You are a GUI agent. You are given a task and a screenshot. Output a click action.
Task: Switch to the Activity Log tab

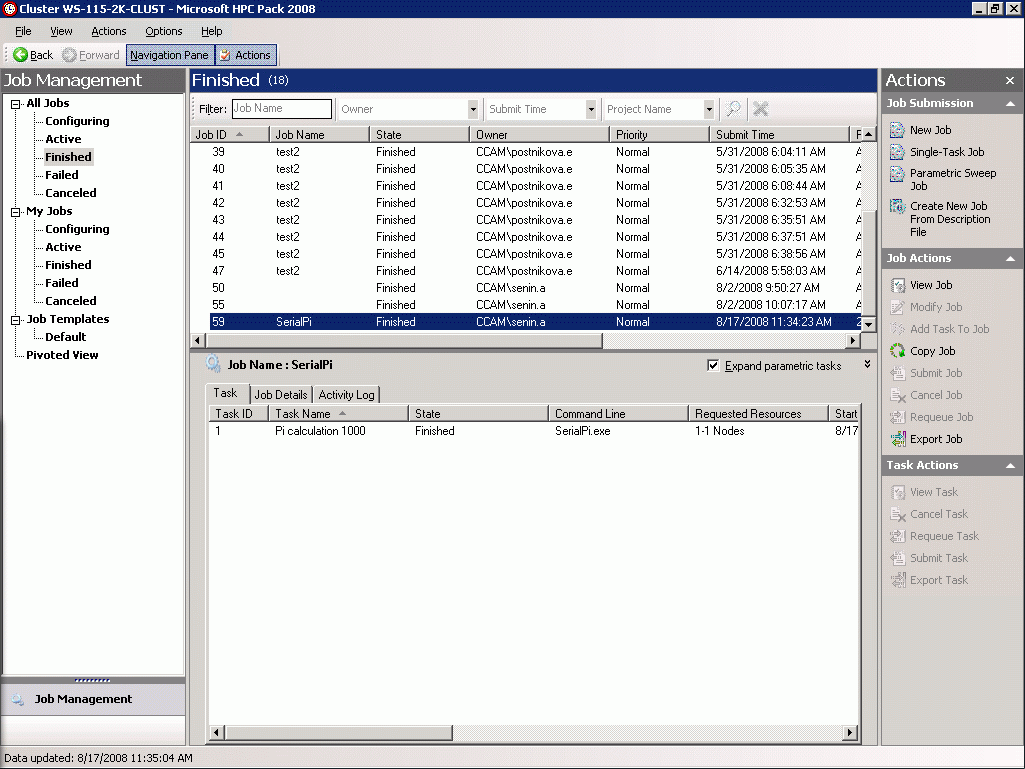click(346, 394)
